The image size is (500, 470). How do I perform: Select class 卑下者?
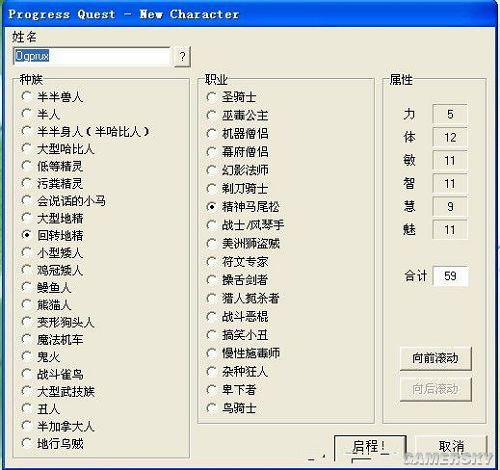(231, 390)
